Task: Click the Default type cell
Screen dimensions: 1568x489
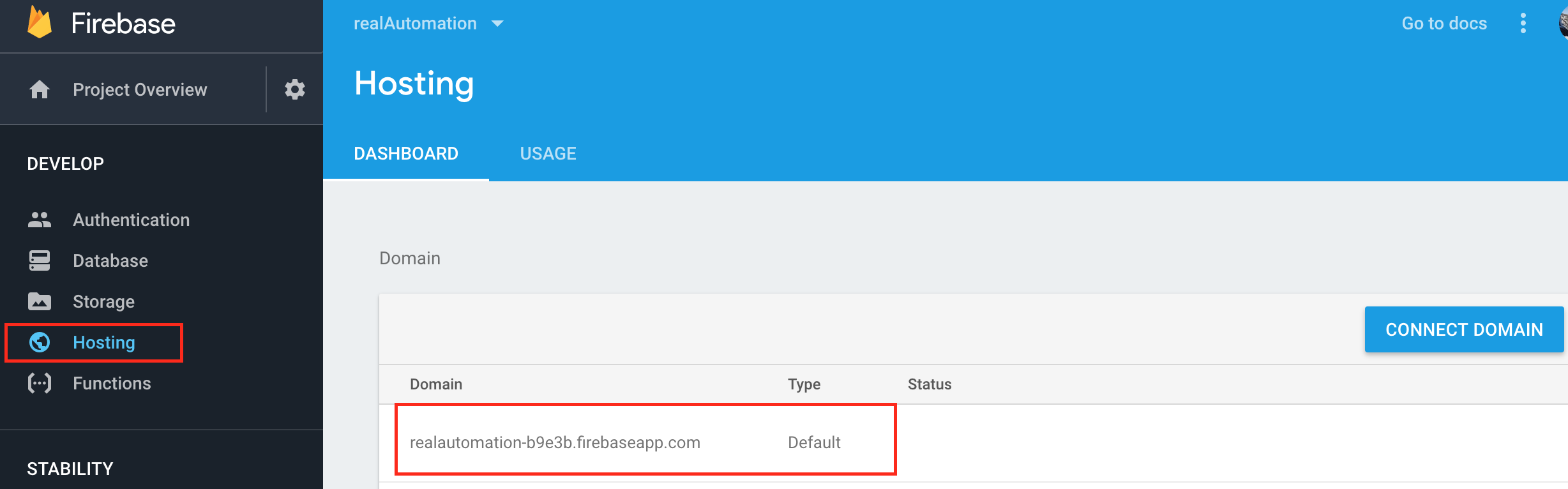Action: (814, 442)
